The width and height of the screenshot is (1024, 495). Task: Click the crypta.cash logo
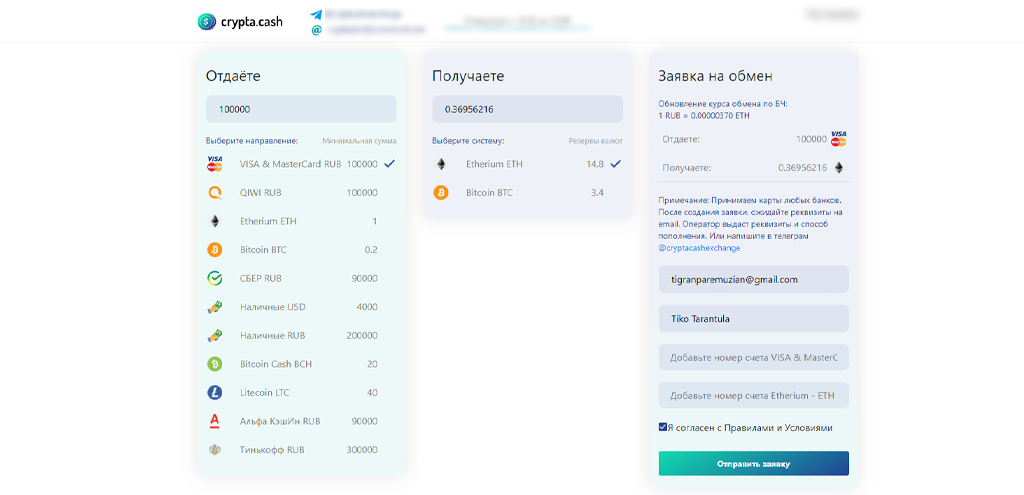pyautogui.click(x=239, y=21)
